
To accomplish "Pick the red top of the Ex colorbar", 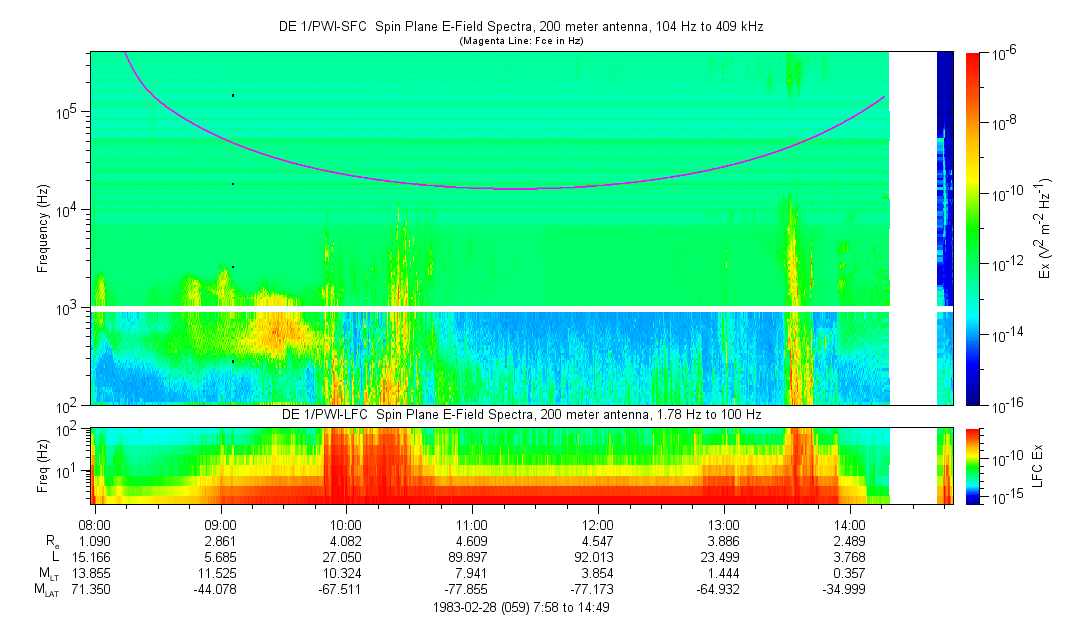I will coord(974,62).
